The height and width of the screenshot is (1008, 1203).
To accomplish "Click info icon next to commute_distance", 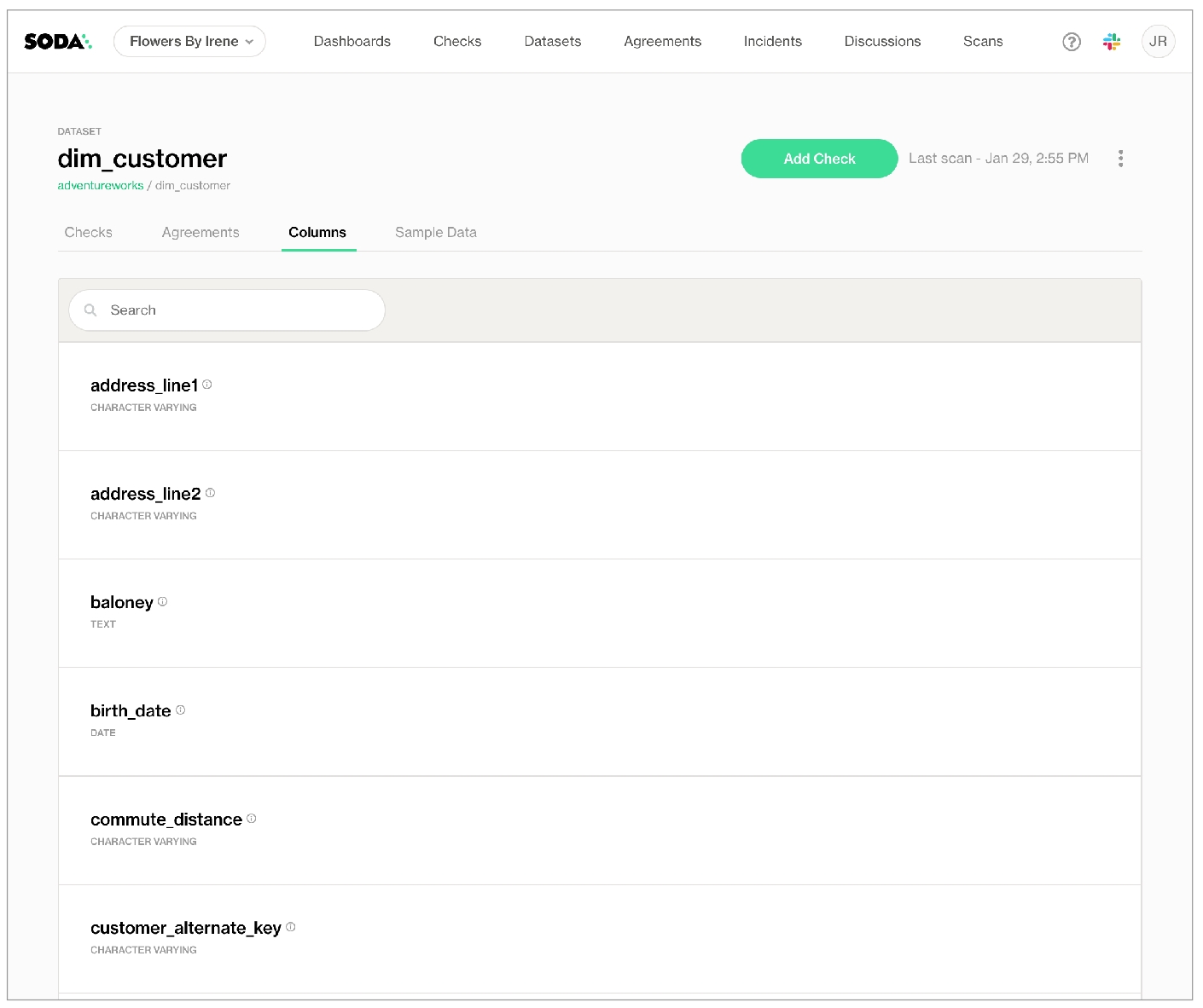I will [252, 819].
